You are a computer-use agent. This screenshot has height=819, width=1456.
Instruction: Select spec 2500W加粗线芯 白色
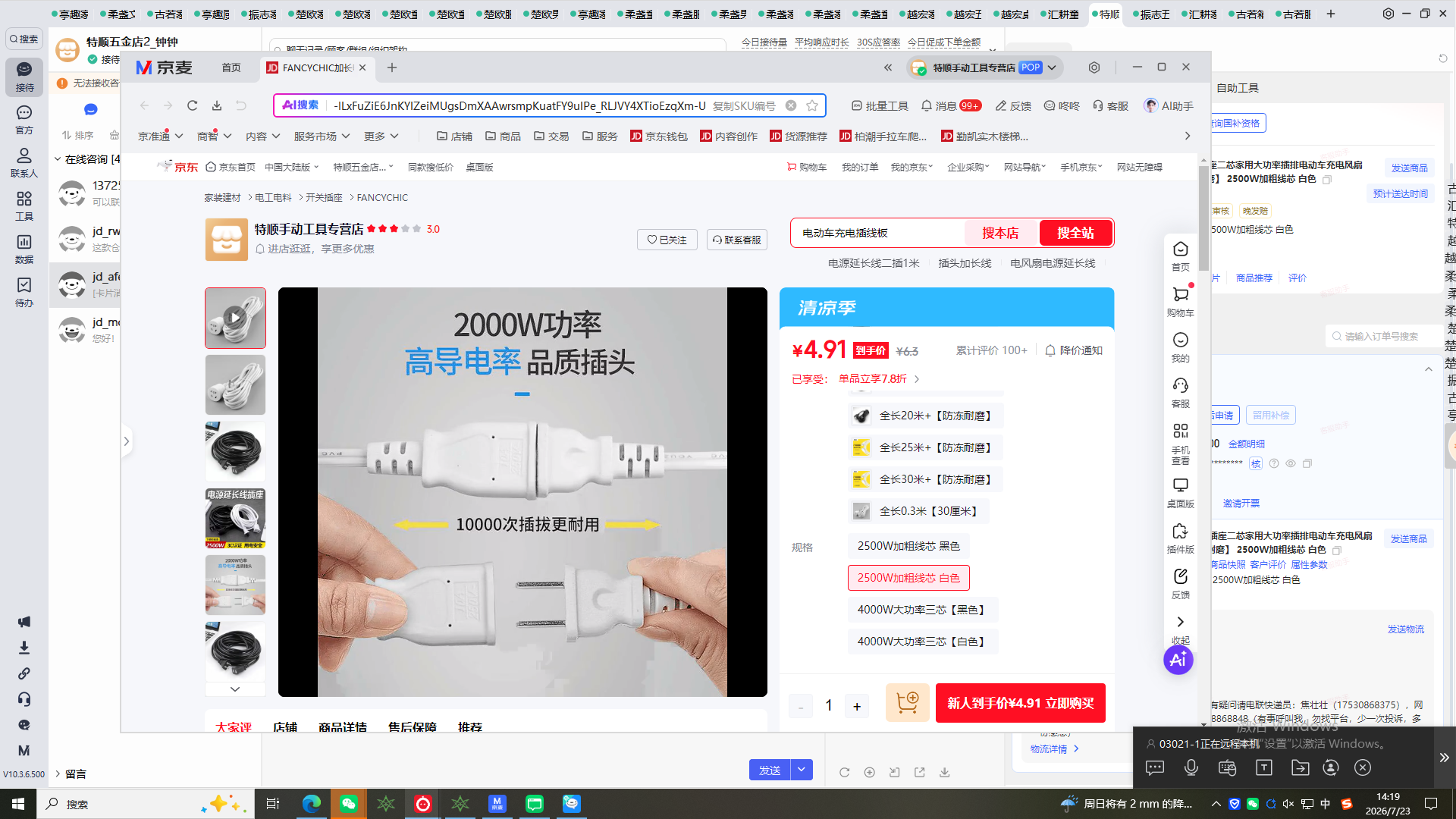coord(908,578)
